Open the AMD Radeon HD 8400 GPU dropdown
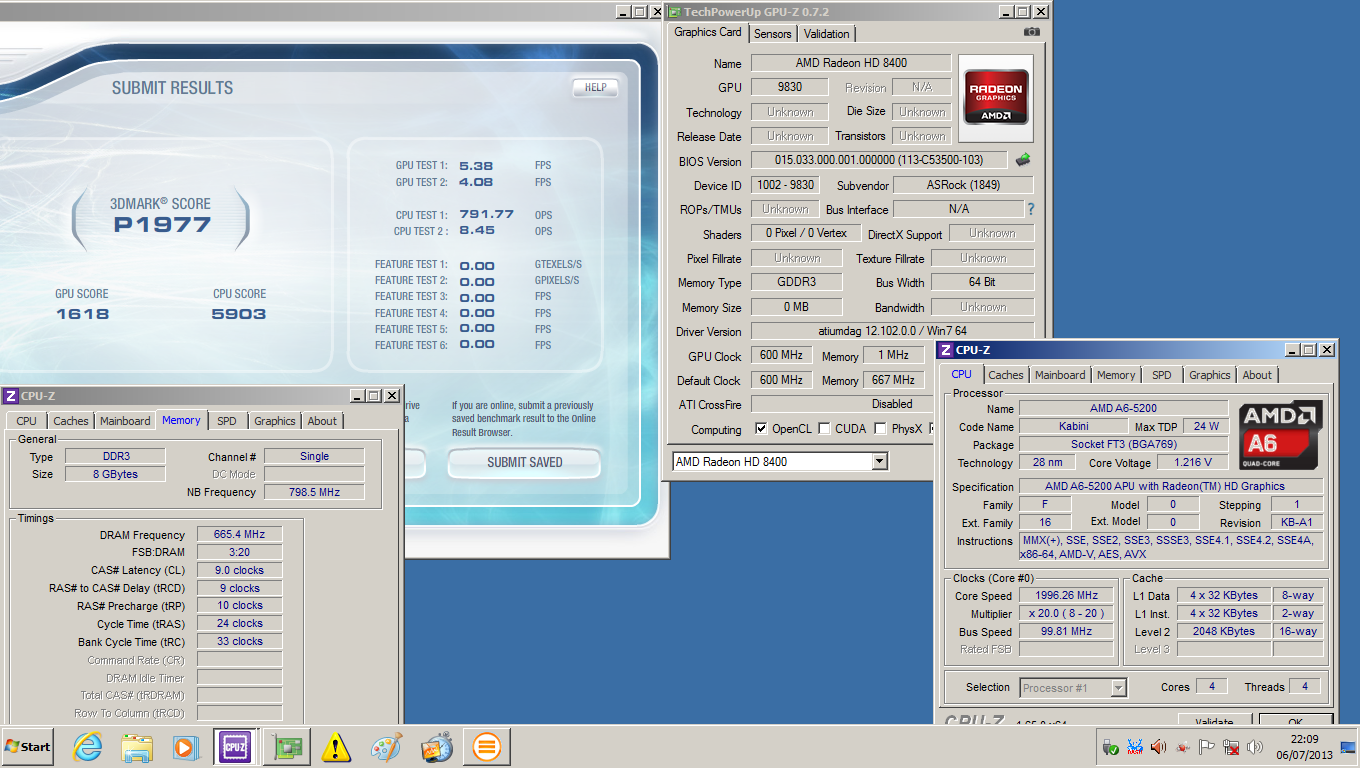1360x768 pixels. coord(880,462)
